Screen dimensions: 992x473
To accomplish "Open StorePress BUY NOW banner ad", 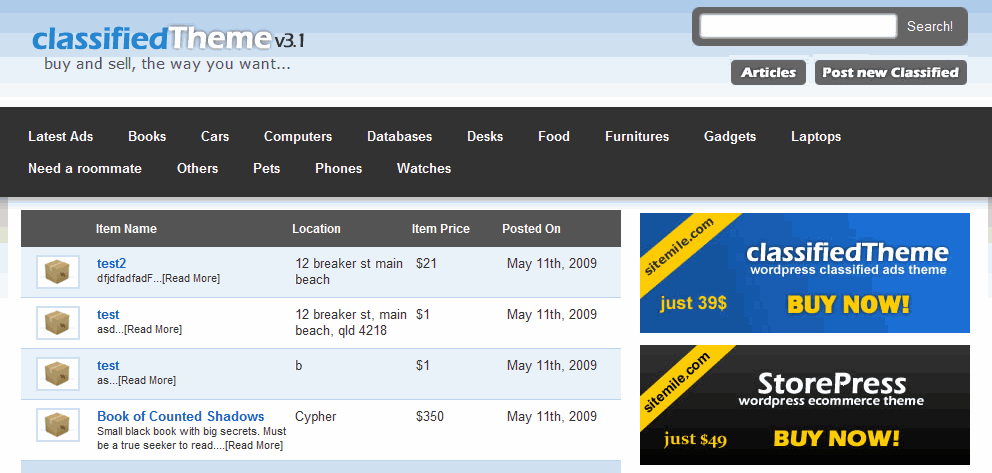I will point(805,405).
